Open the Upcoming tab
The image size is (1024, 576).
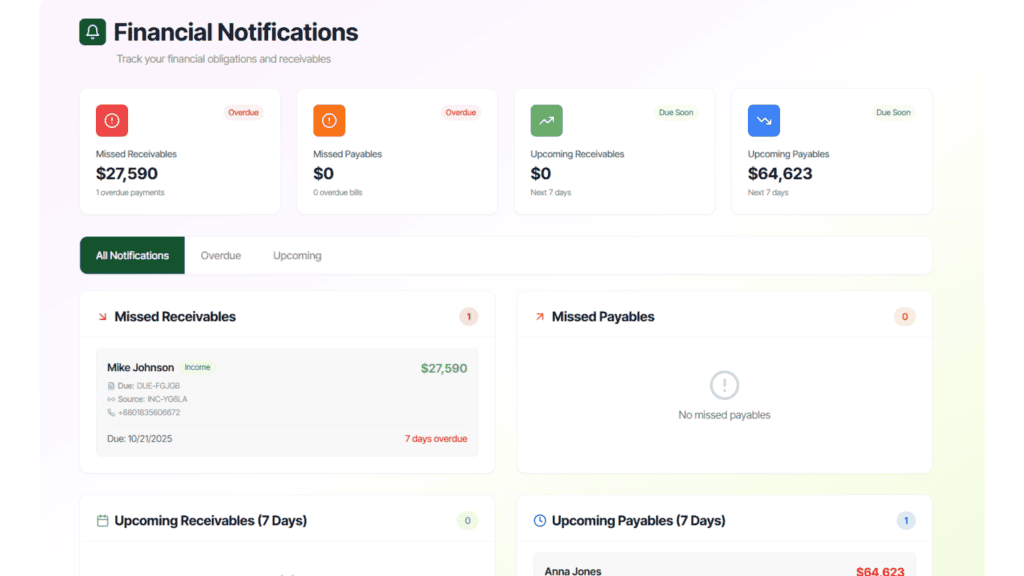[x=297, y=256]
